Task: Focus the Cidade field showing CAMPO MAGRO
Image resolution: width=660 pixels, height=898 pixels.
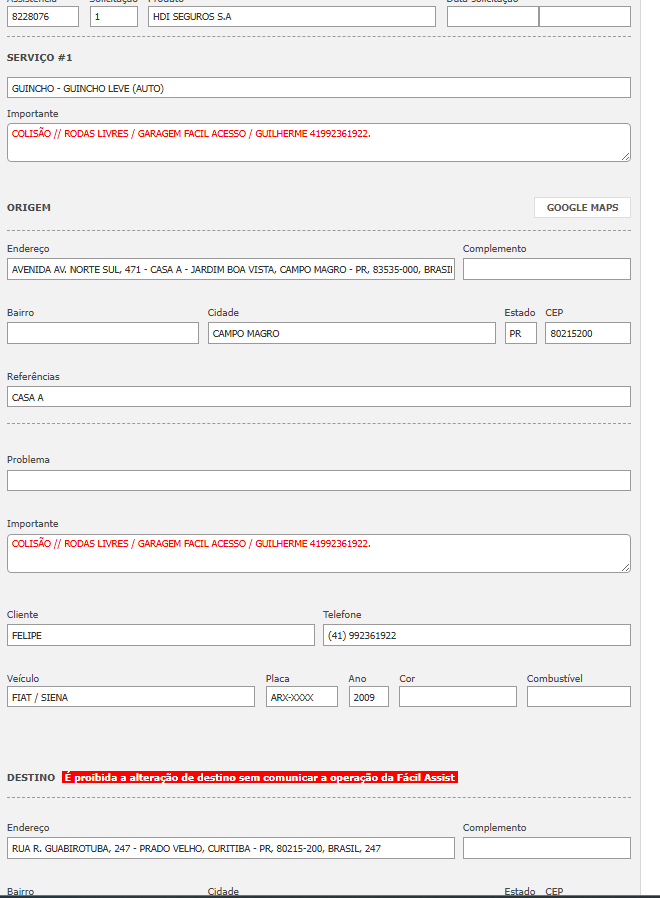Action: [351, 333]
